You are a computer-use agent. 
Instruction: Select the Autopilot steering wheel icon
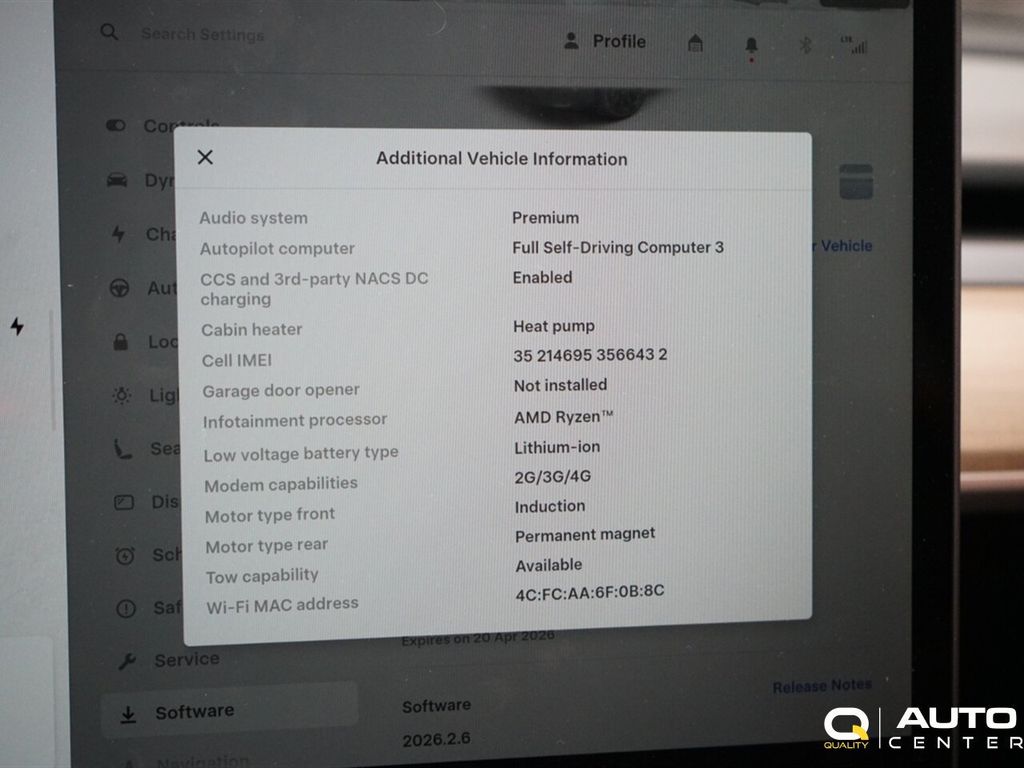119,288
